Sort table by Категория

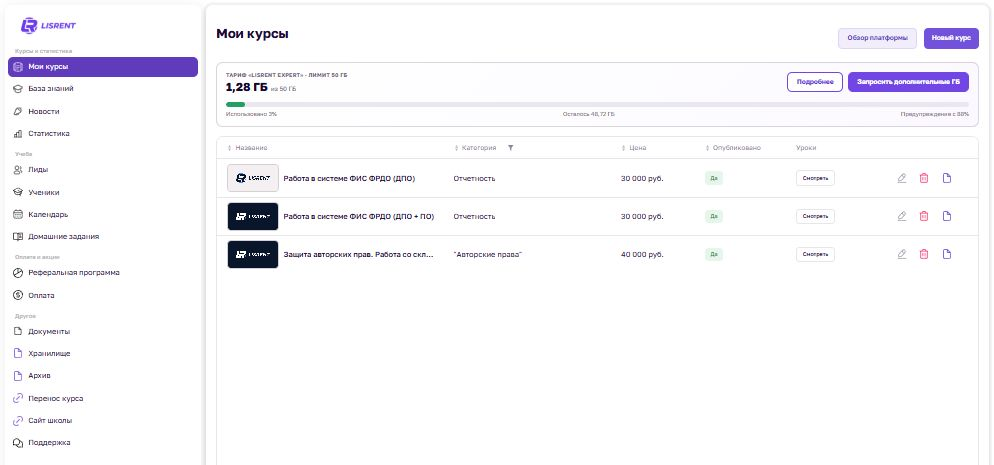click(x=475, y=148)
